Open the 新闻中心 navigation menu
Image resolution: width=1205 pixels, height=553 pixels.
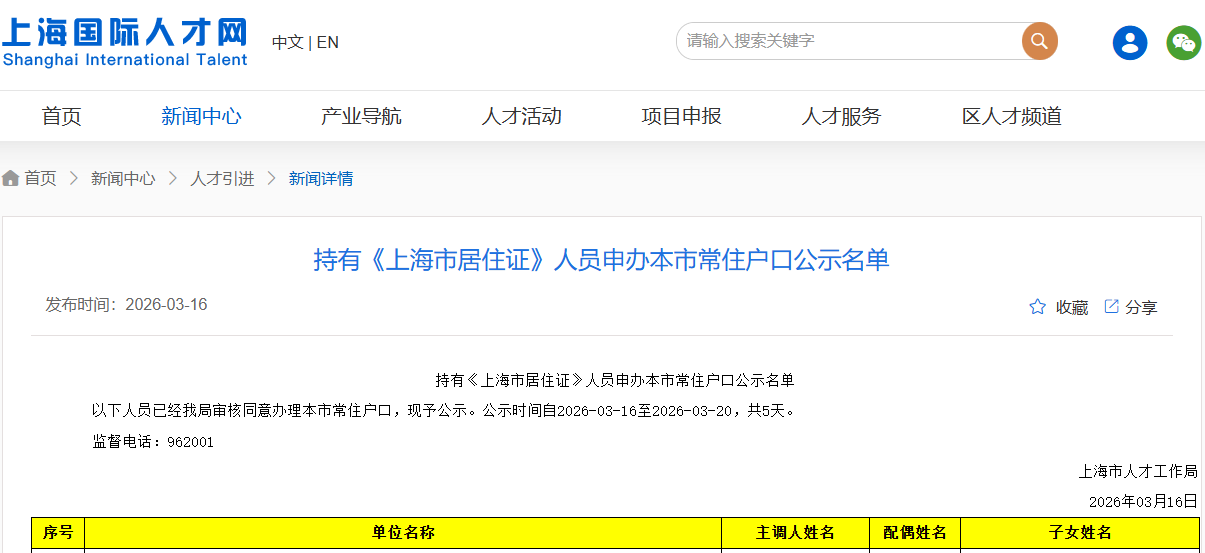coord(201,116)
